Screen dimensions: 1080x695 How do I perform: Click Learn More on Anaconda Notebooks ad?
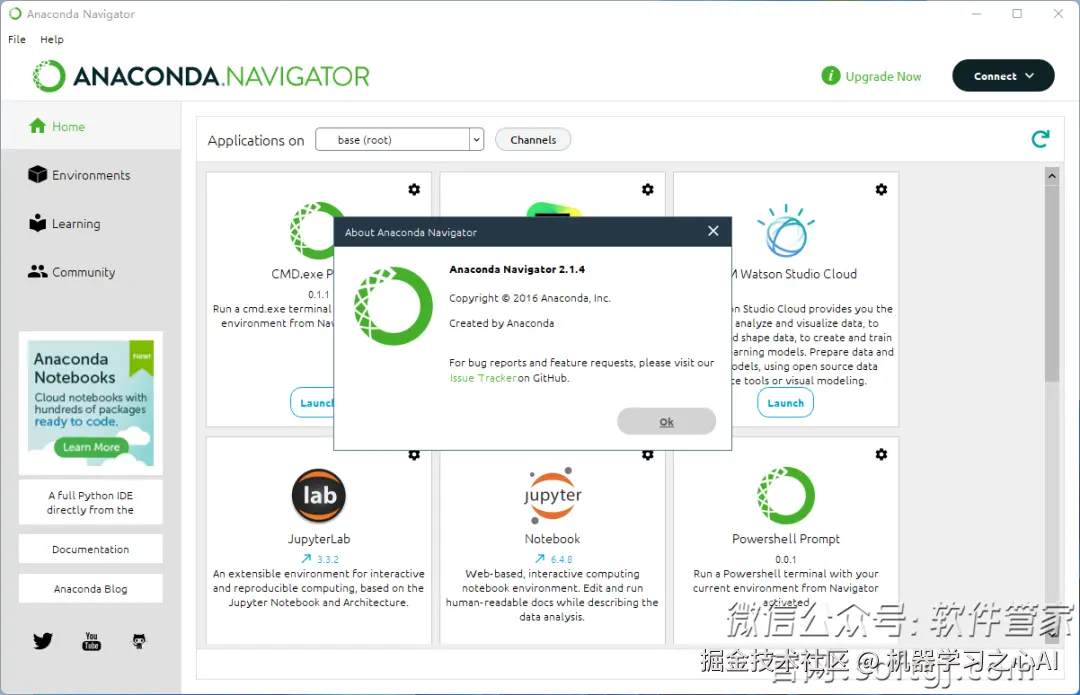pos(91,447)
